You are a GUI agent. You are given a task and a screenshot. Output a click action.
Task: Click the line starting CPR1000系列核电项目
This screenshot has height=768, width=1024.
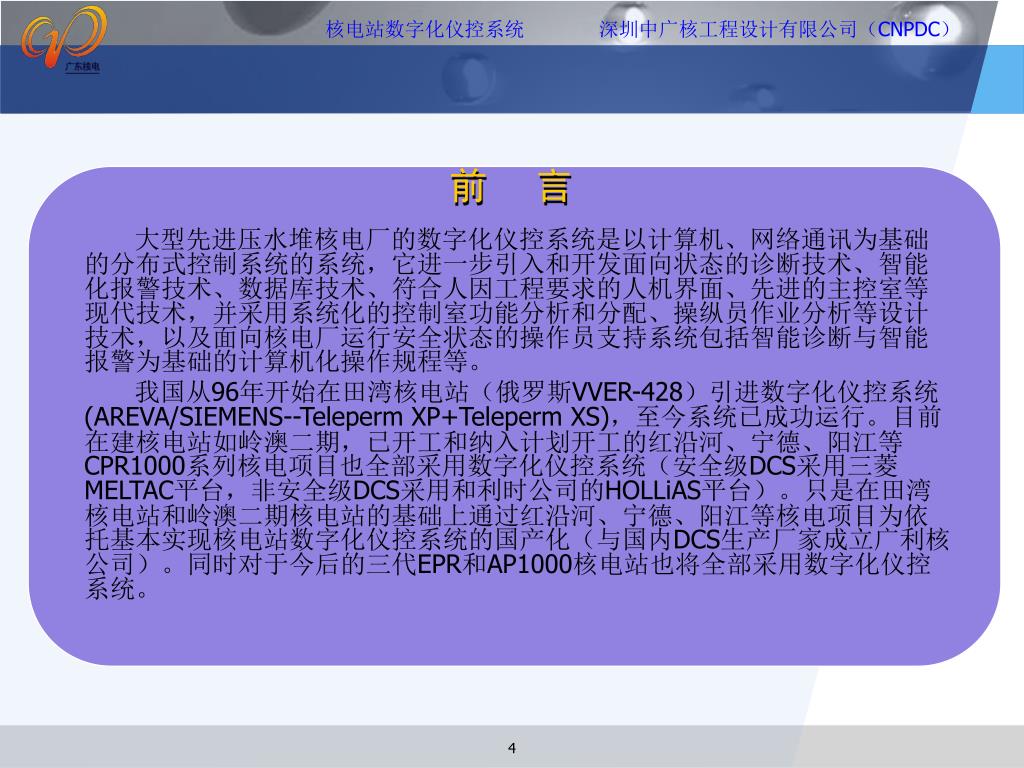tap(491, 466)
